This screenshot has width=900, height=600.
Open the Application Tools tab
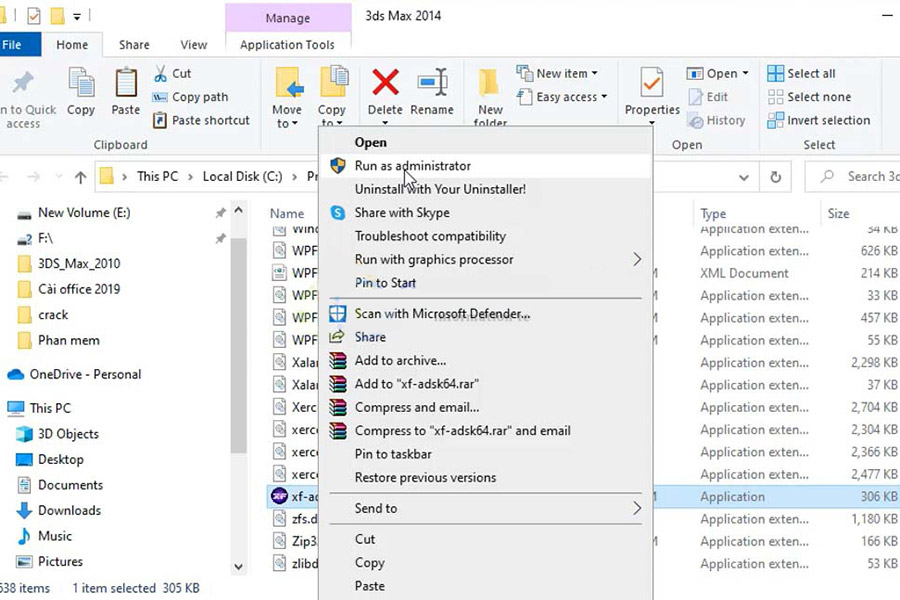pyautogui.click(x=287, y=45)
